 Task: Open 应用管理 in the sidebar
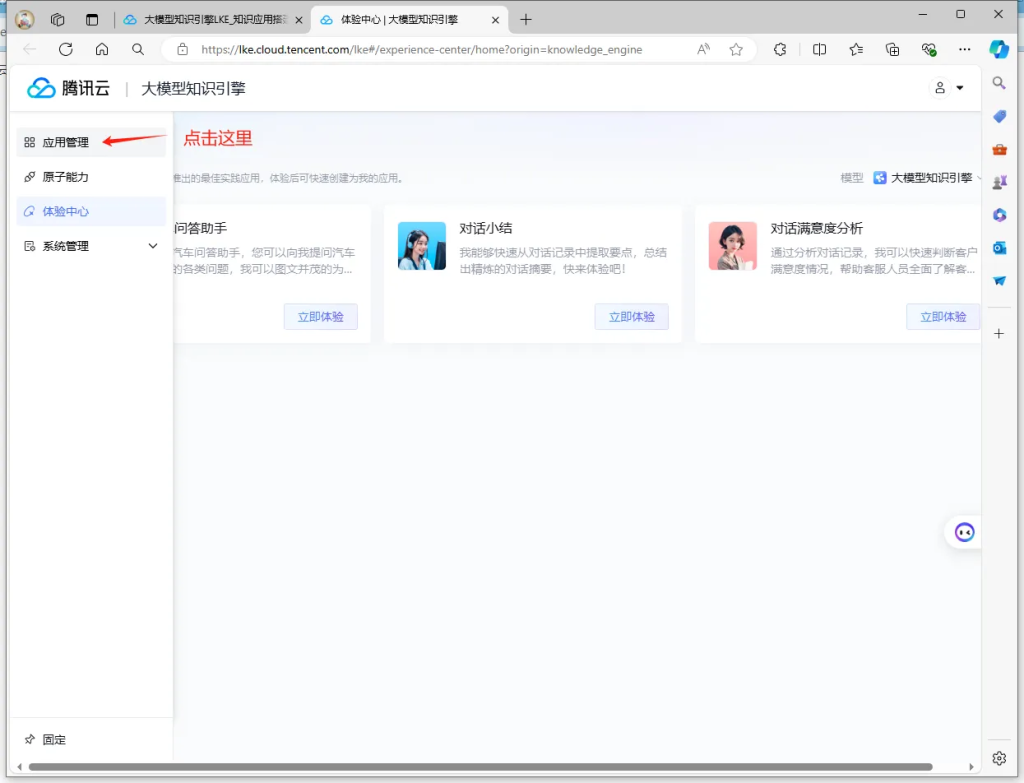click(66, 142)
